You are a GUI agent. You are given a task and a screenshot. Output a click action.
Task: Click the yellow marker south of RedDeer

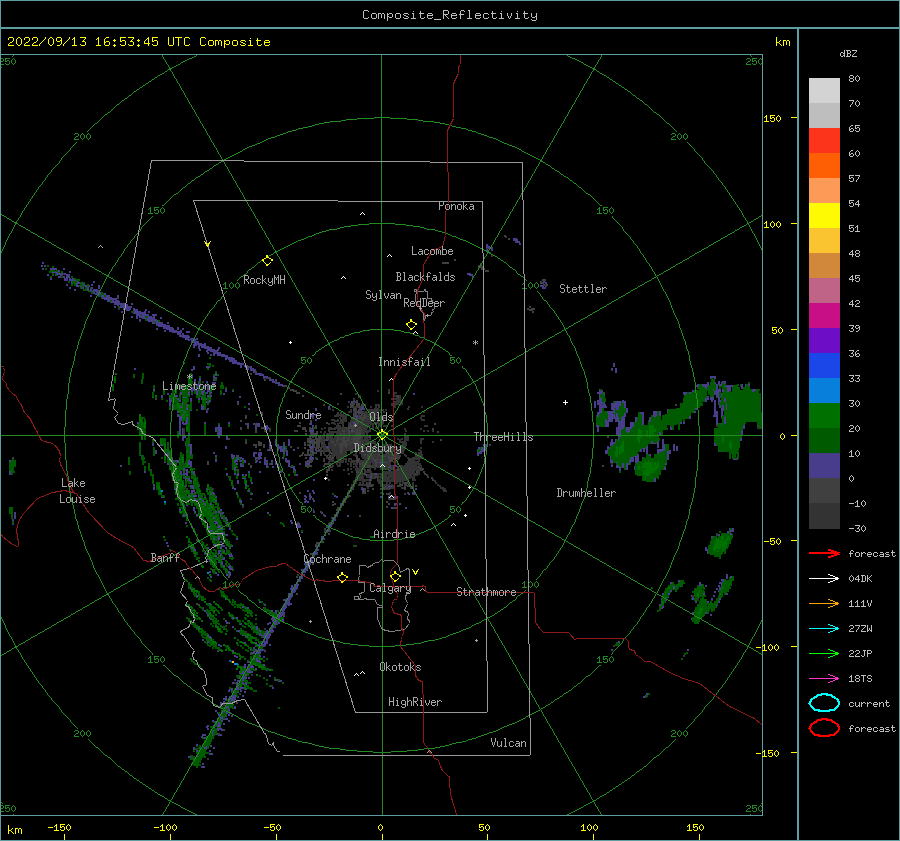pyautogui.click(x=411, y=325)
